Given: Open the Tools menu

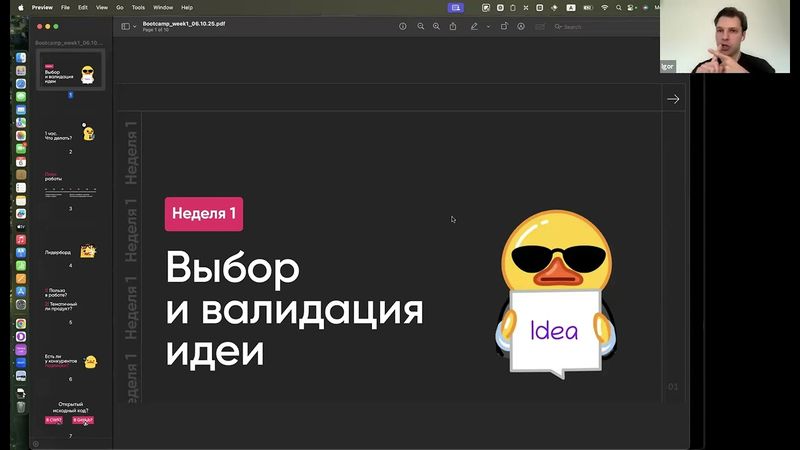Looking at the screenshot, I should pos(138,8).
